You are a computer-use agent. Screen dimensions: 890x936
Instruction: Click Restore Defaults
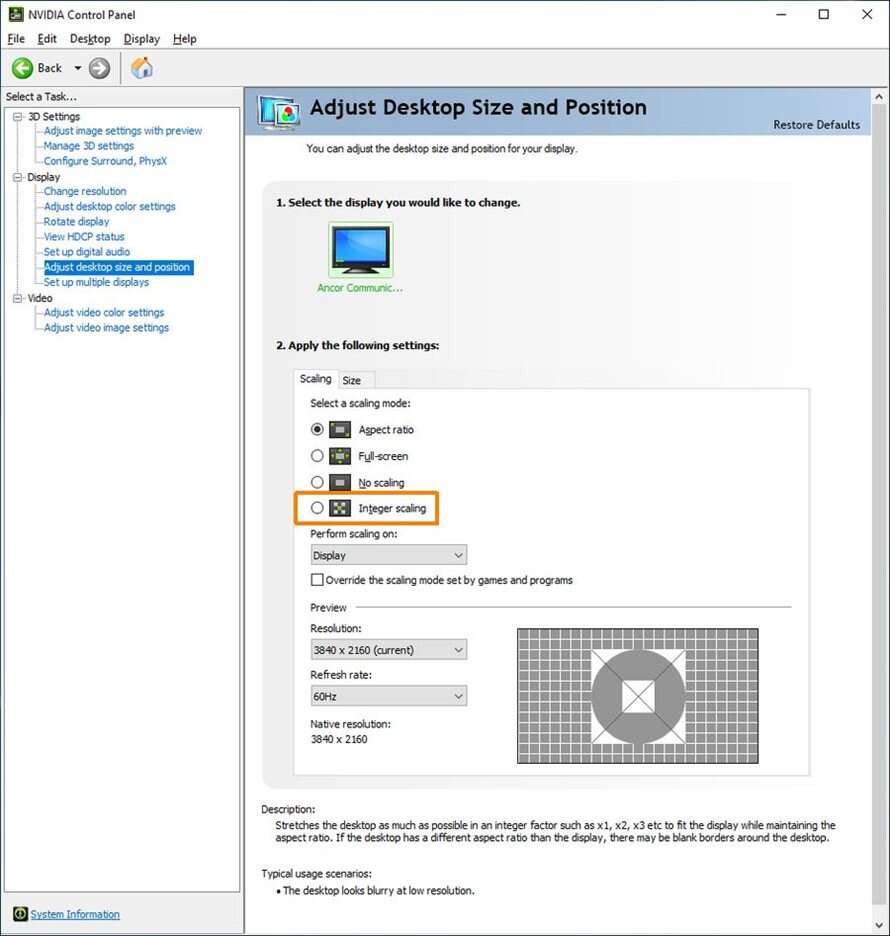coord(816,125)
